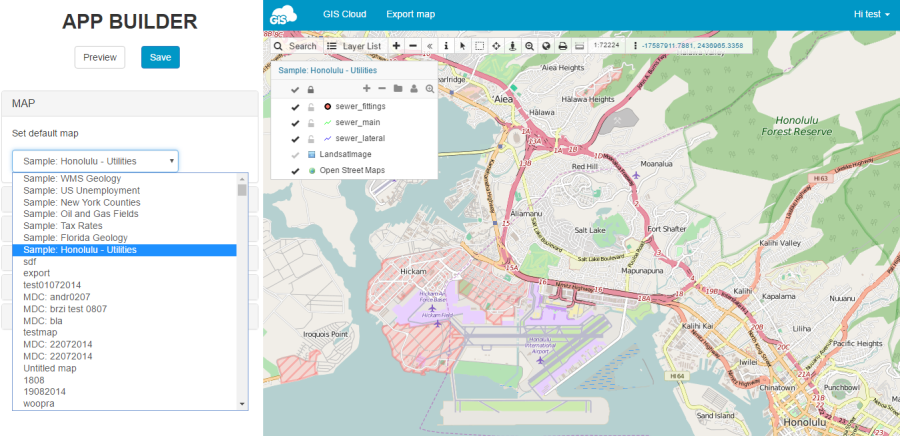Select 'woopra' in the map list
The height and width of the screenshot is (436, 900).
pos(125,404)
